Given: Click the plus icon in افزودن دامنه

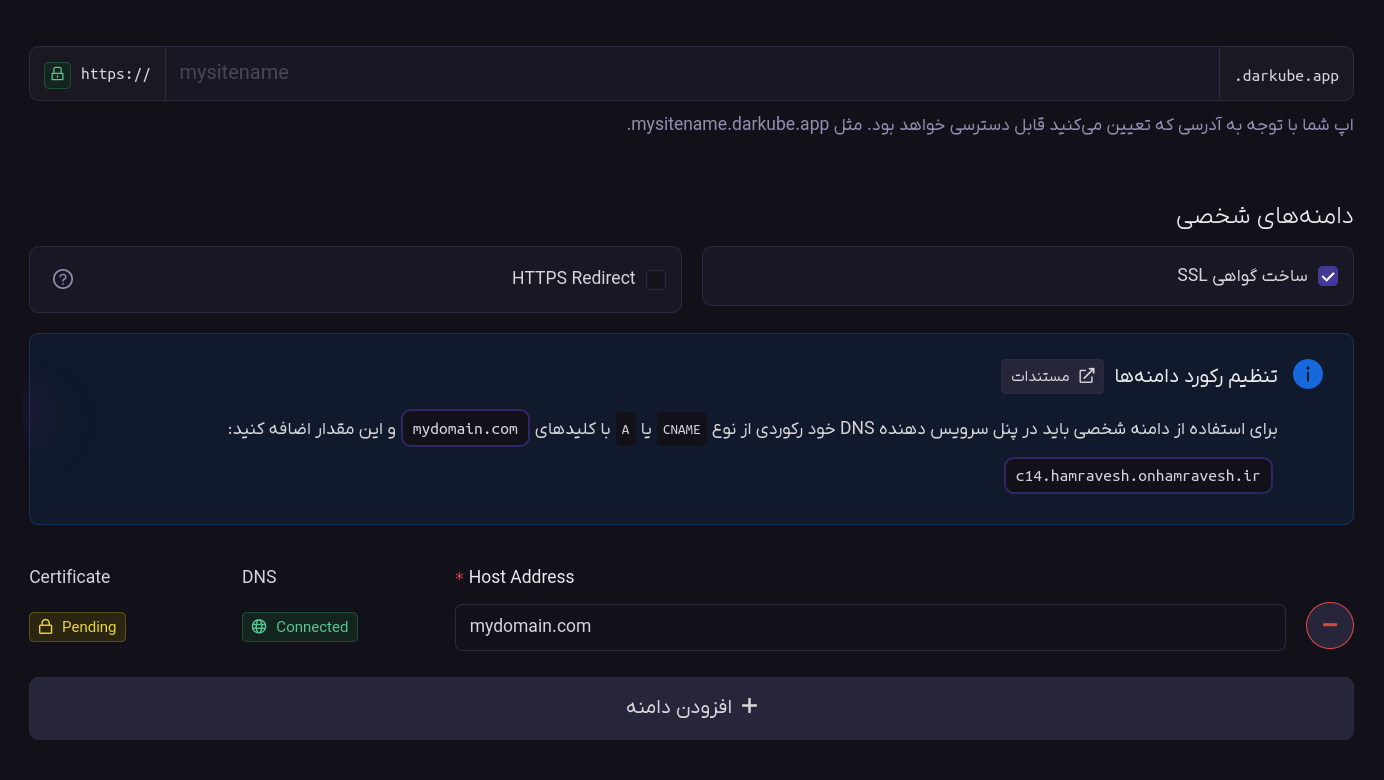Looking at the screenshot, I should coord(749,706).
